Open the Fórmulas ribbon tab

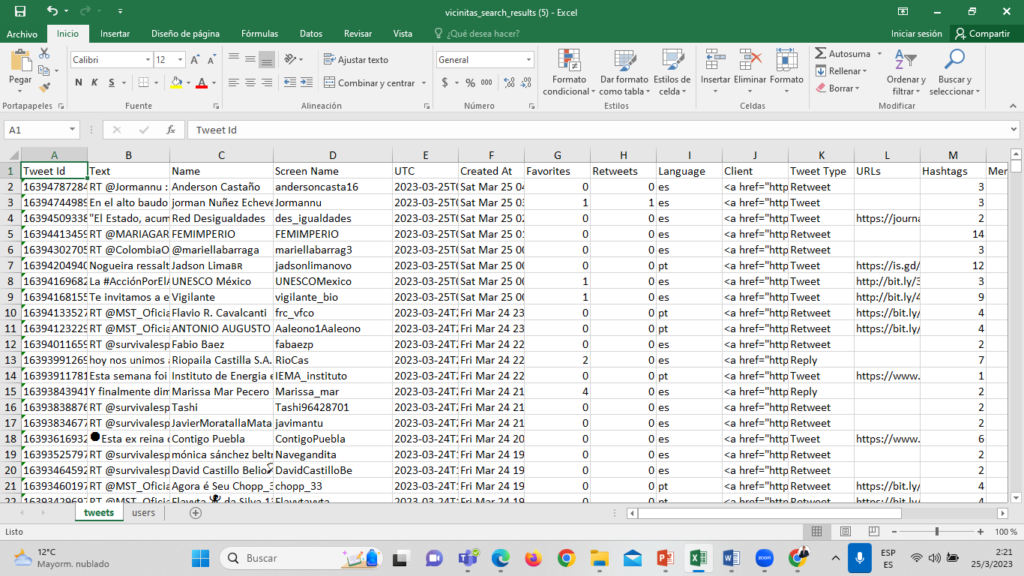pos(259,33)
